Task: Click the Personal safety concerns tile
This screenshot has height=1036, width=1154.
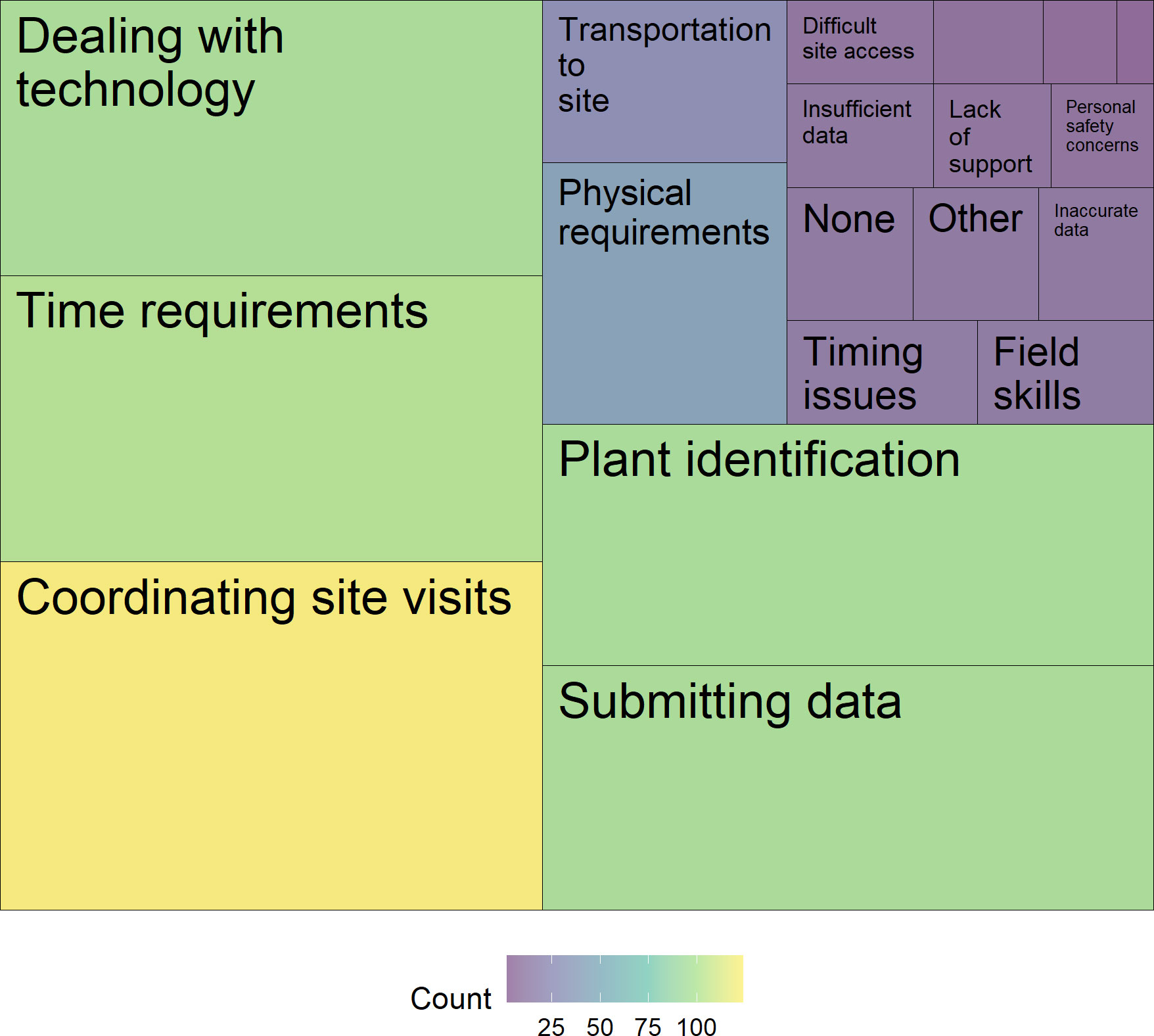Action: [1102, 135]
